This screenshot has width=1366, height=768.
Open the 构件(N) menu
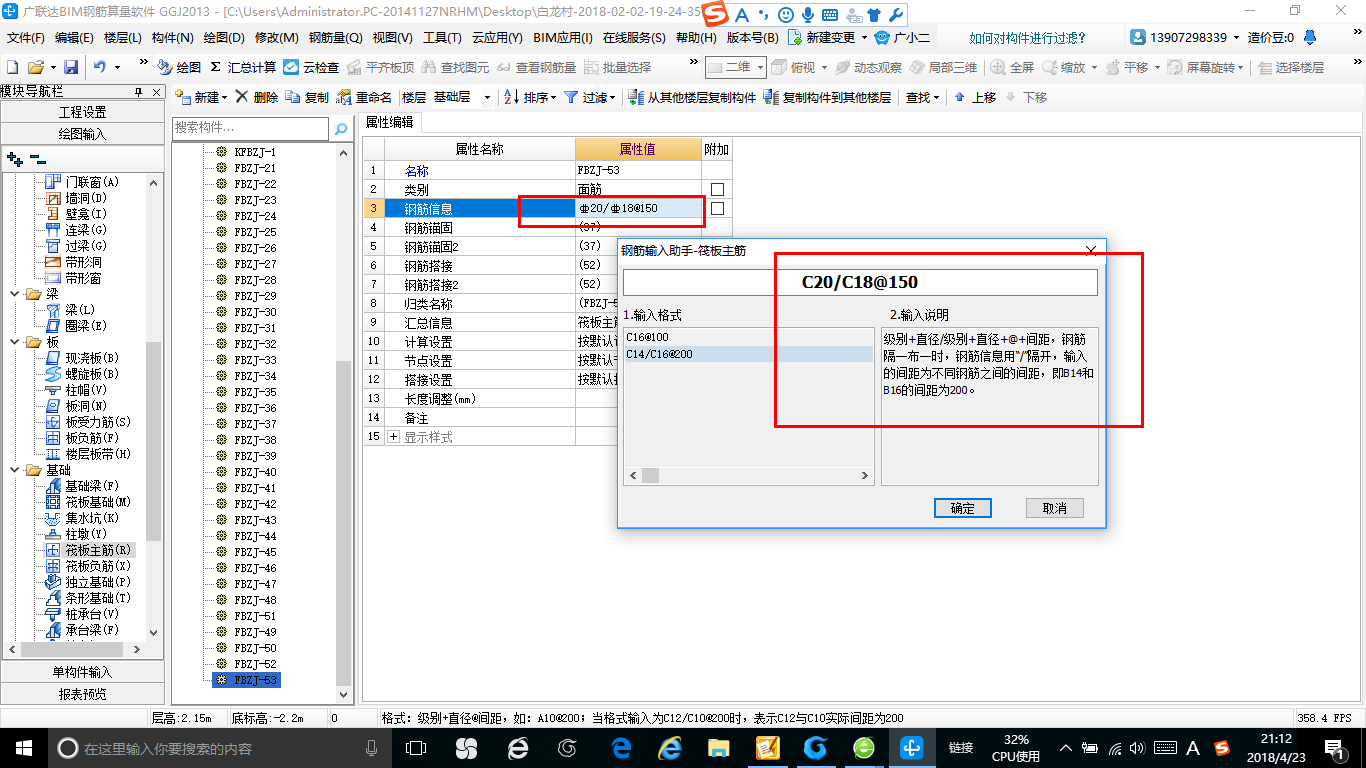tap(172, 37)
